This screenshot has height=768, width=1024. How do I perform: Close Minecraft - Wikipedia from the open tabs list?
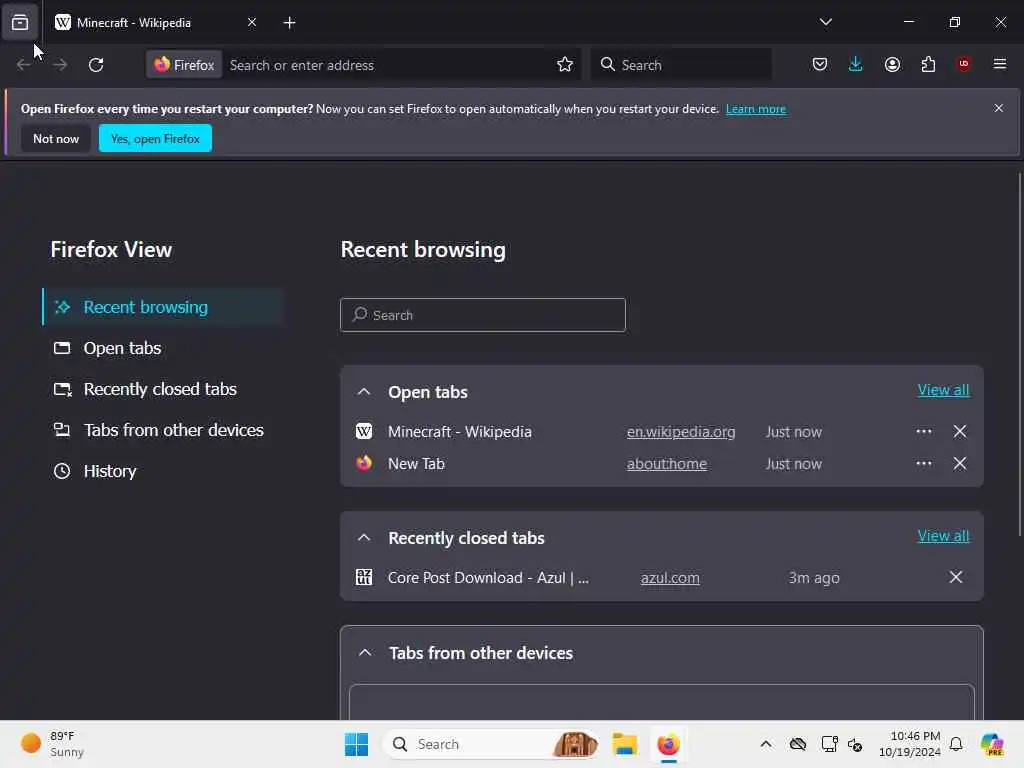959,432
